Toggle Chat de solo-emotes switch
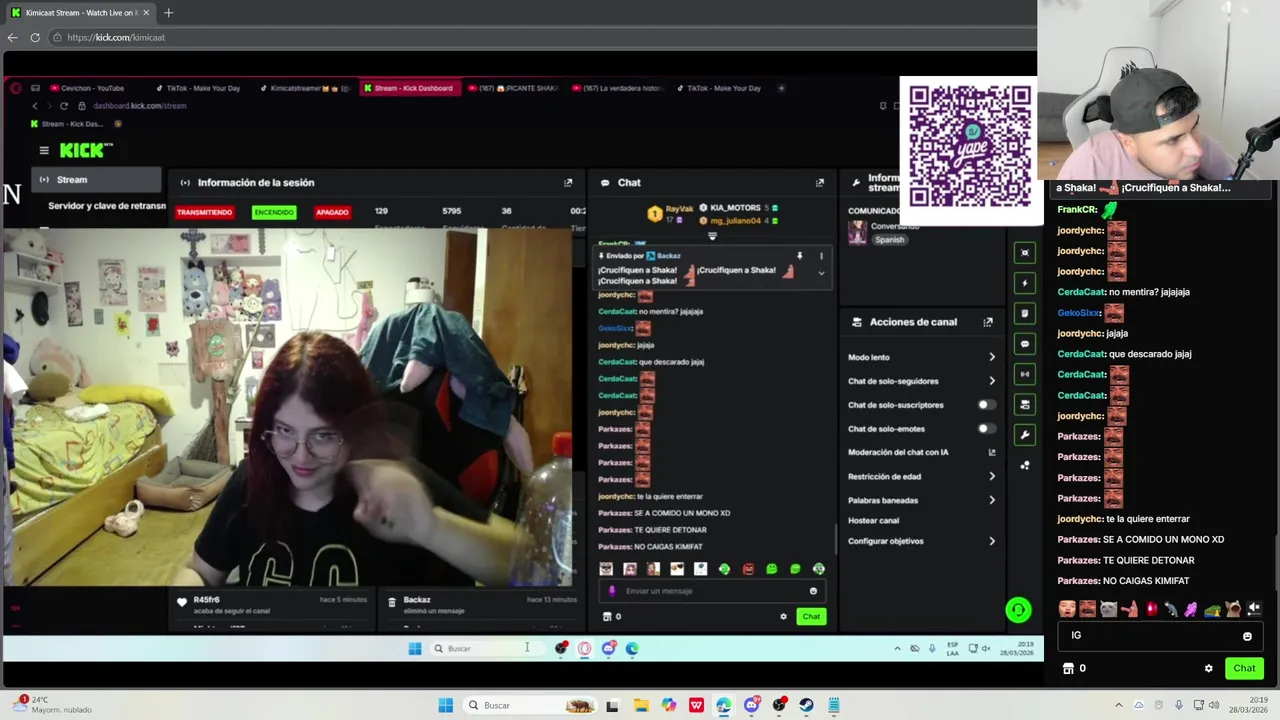Screen dimensions: 1280x720 (x=986, y=429)
